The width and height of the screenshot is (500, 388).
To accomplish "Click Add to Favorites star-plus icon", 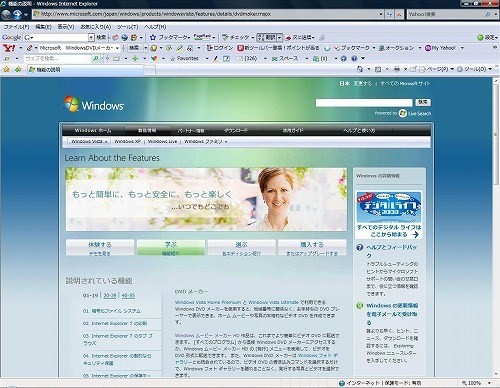I will 18,69.
